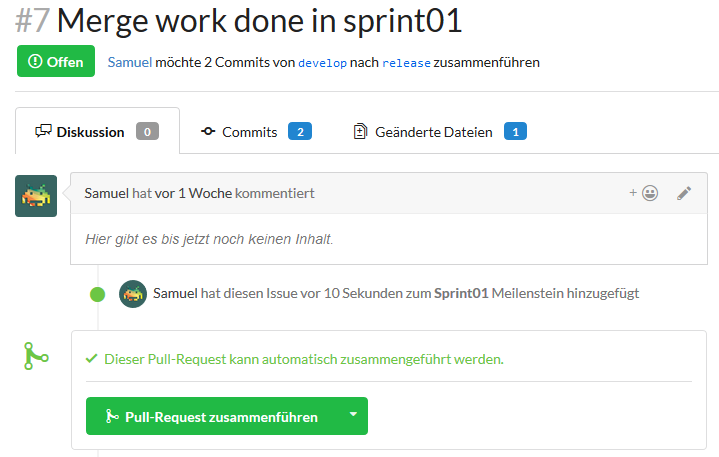
Task: Click the small avatar in the milestone event
Action: (133, 294)
